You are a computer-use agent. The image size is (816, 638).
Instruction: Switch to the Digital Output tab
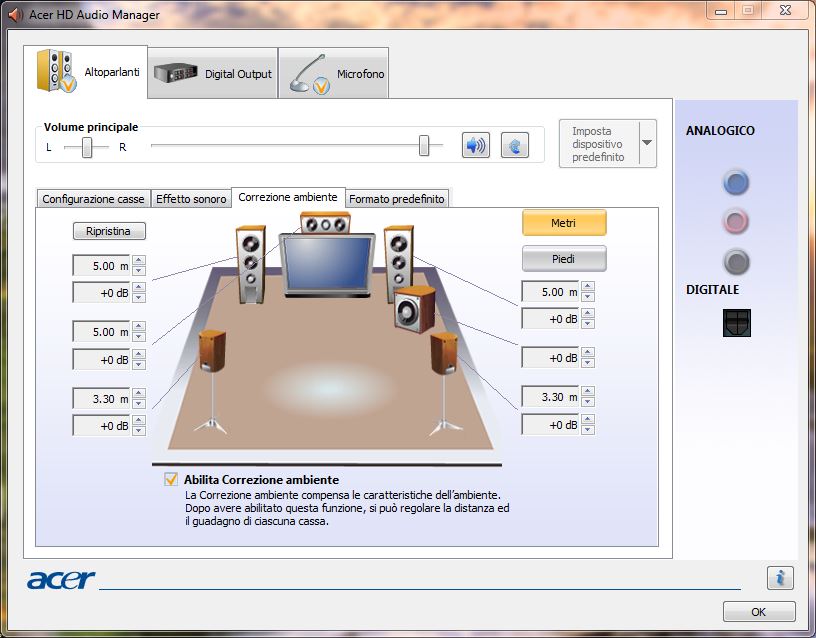click(213, 73)
